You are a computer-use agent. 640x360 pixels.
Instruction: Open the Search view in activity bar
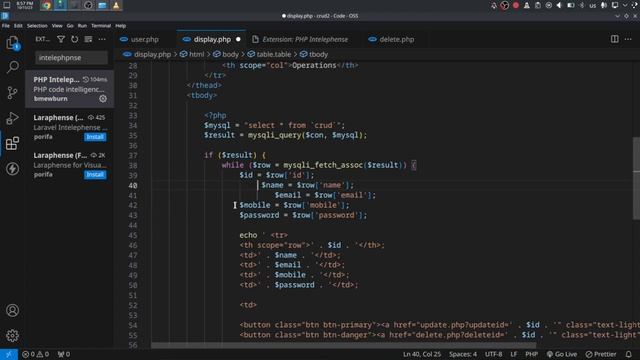(12, 67)
